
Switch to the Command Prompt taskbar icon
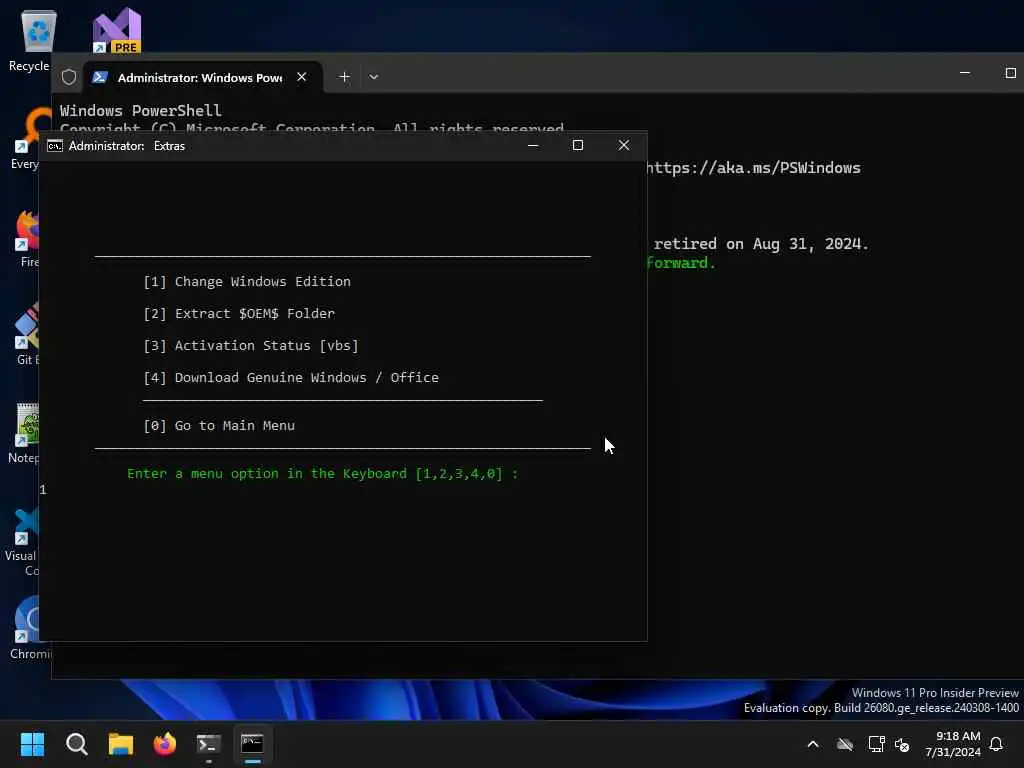tap(253, 744)
